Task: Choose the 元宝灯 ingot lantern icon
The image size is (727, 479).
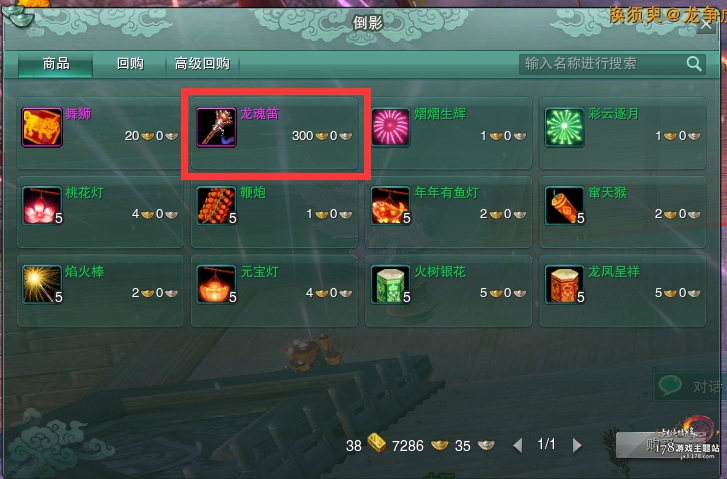Action: pyautogui.click(x=216, y=285)
